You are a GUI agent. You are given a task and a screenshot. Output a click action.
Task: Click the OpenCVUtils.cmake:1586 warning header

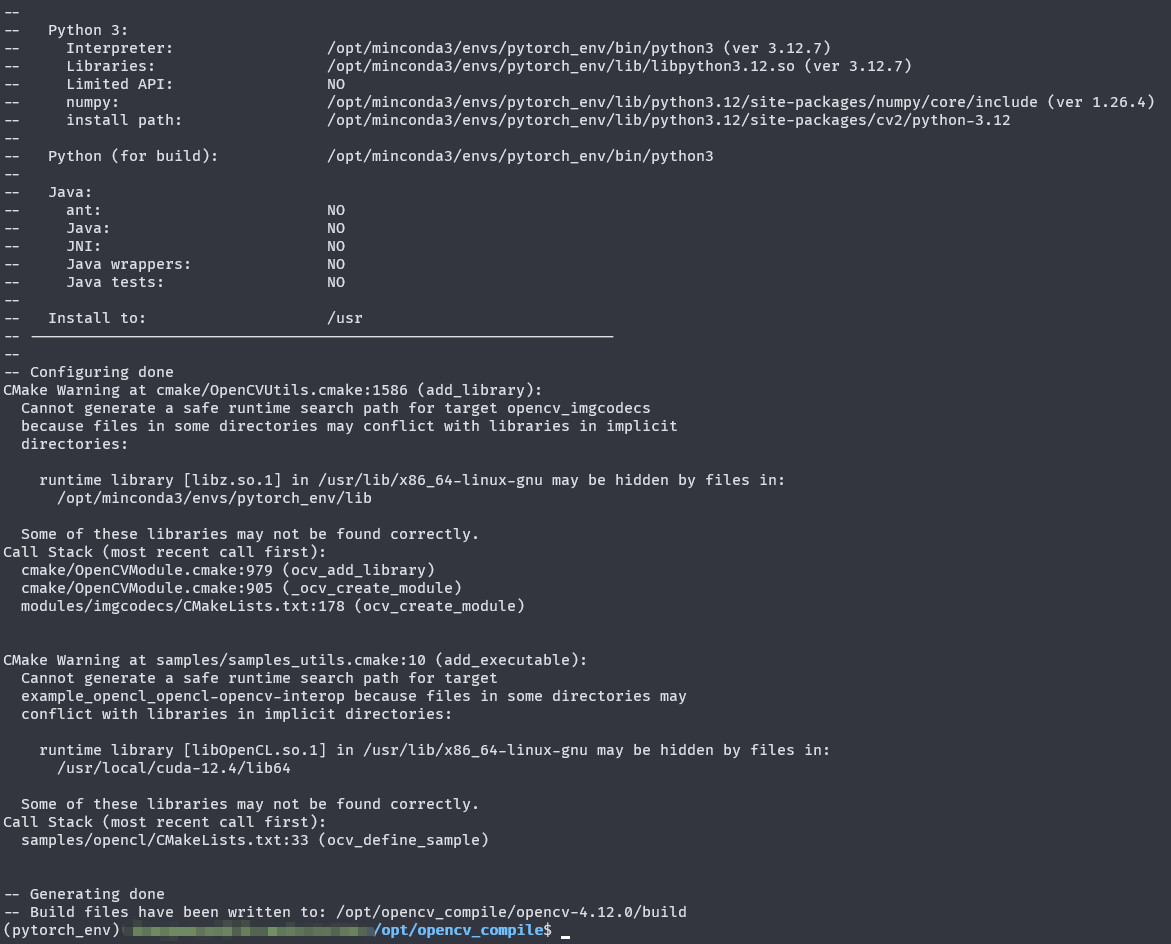(x=273, y=390)
